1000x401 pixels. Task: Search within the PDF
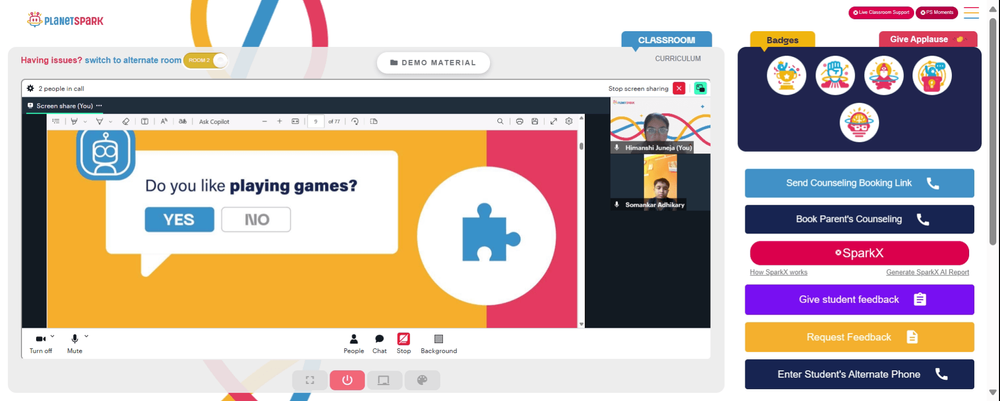coord(500,121)
